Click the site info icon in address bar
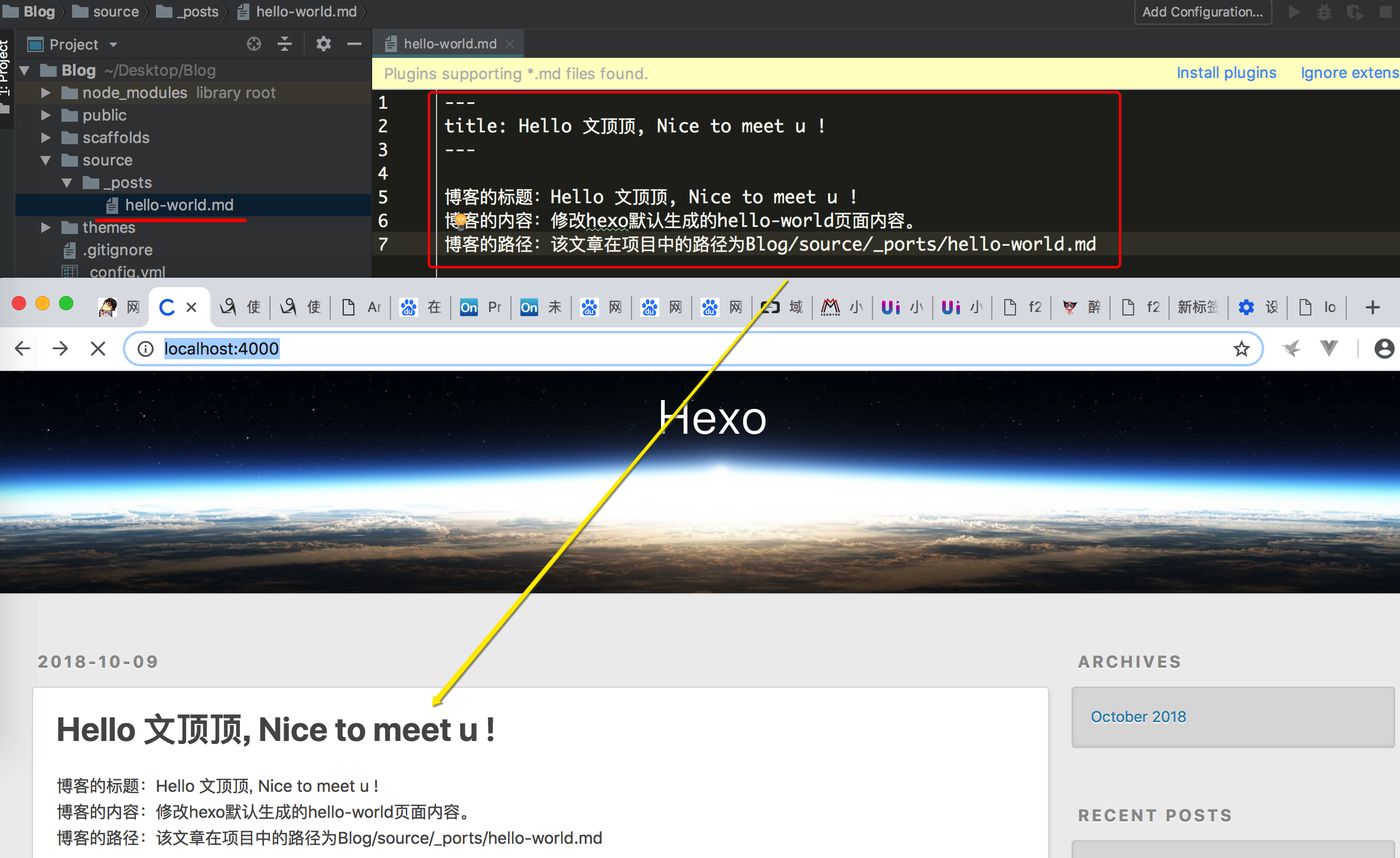Screen dimensions: 1400x858 pyautogui.click(x=145, y=349)
